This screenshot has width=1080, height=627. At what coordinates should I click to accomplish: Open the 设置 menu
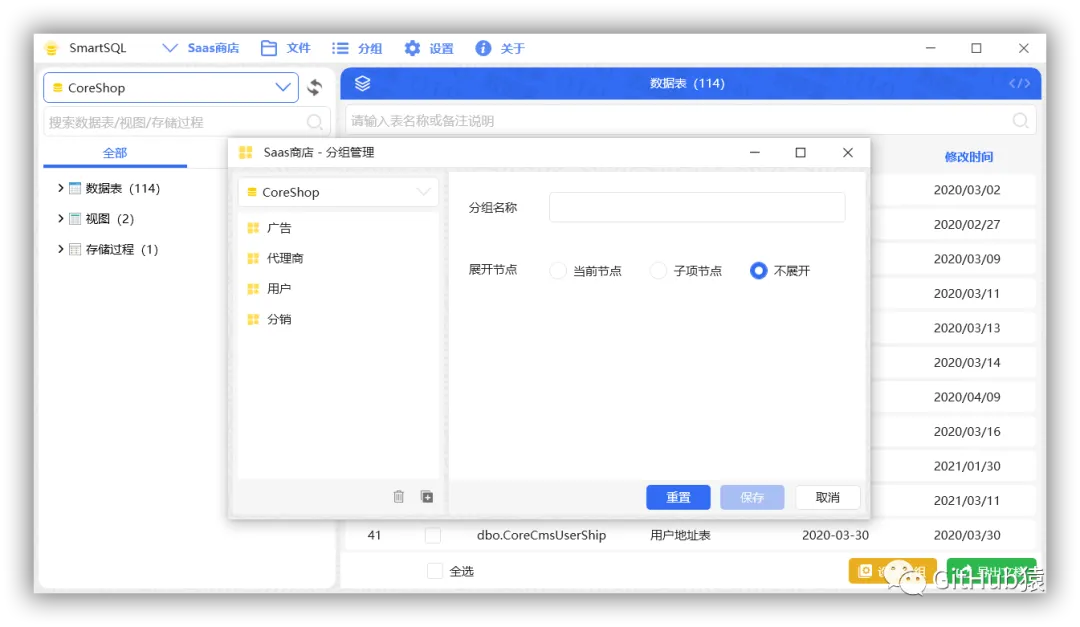(429, 48)
